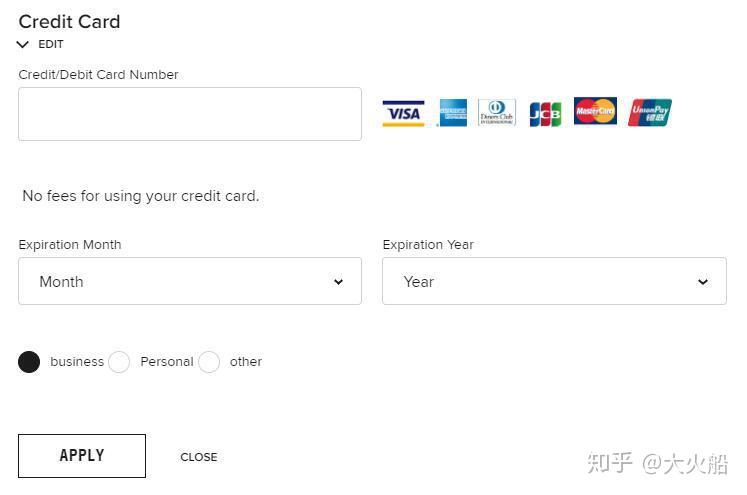Open the Expiration Year dropdown
The width and height of the screenshot is (747, 495).
554,281
